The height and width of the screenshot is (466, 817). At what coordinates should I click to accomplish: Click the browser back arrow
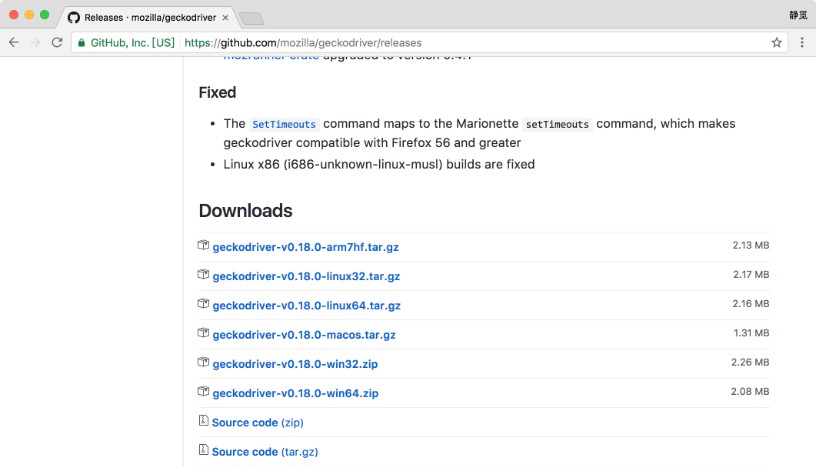[14, 43]
